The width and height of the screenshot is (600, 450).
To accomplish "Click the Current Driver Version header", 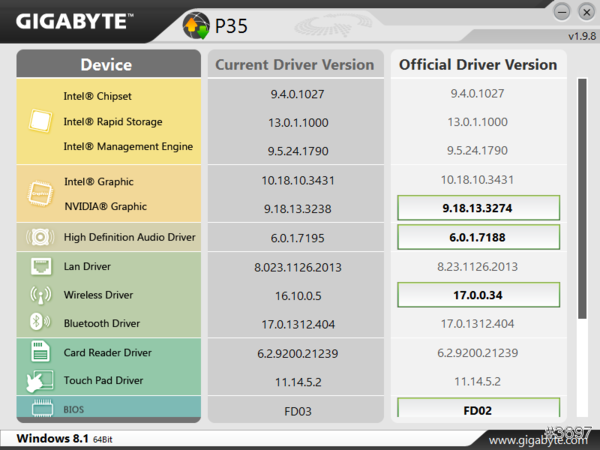I will click(x=296, y=65).
